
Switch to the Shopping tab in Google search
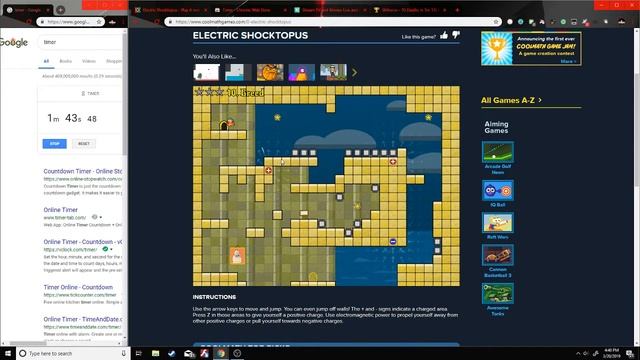[114, 61]
